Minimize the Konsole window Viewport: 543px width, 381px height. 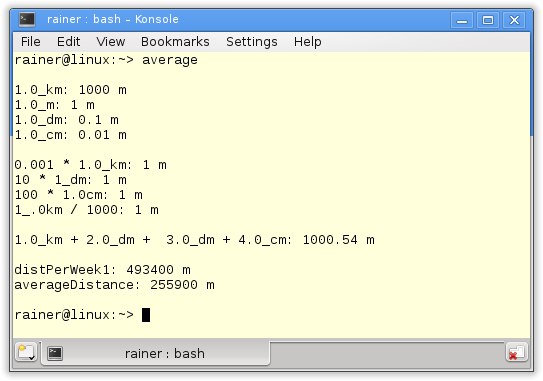(x=462, y=20)
